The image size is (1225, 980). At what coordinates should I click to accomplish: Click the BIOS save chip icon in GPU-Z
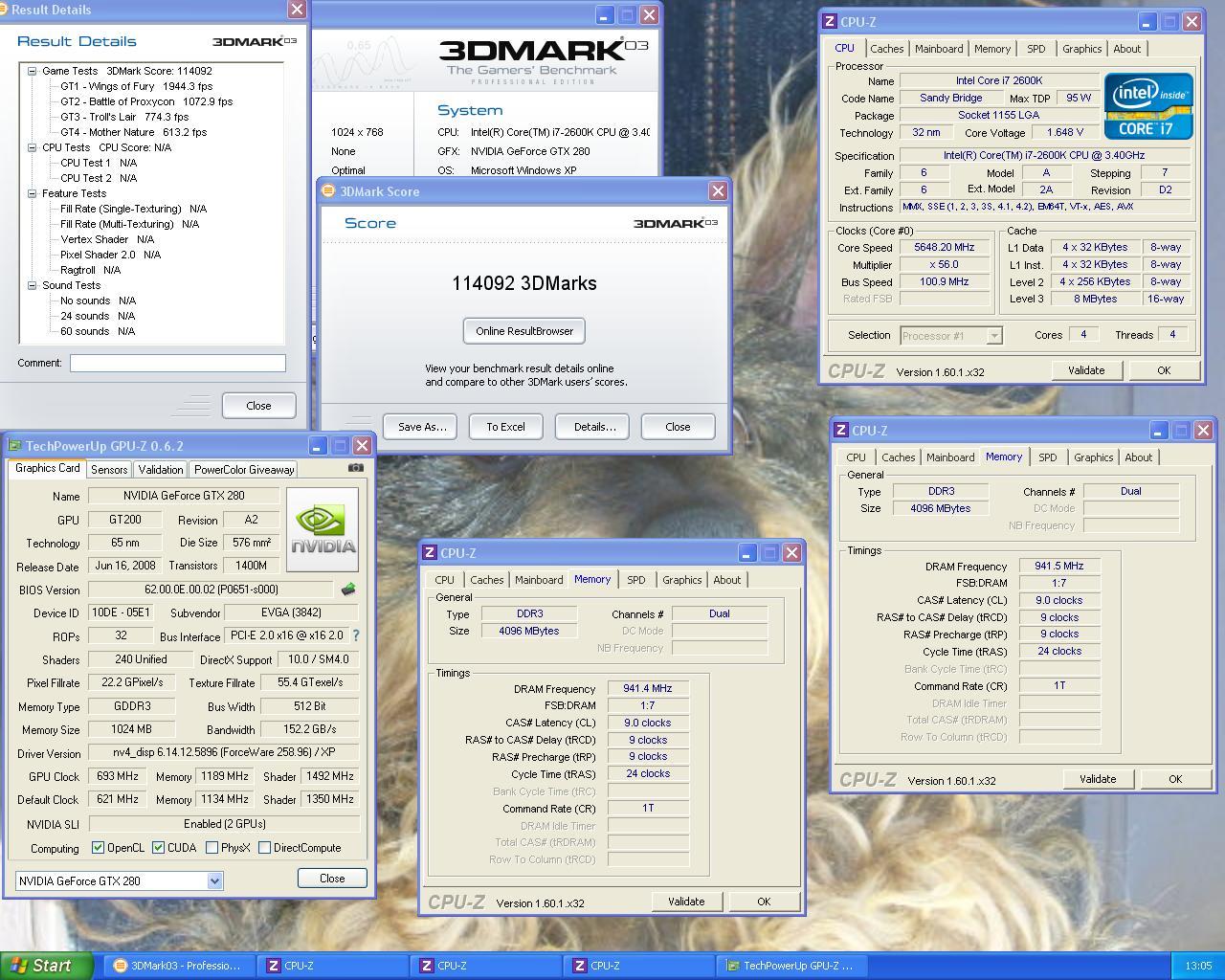tap(348, 590)
